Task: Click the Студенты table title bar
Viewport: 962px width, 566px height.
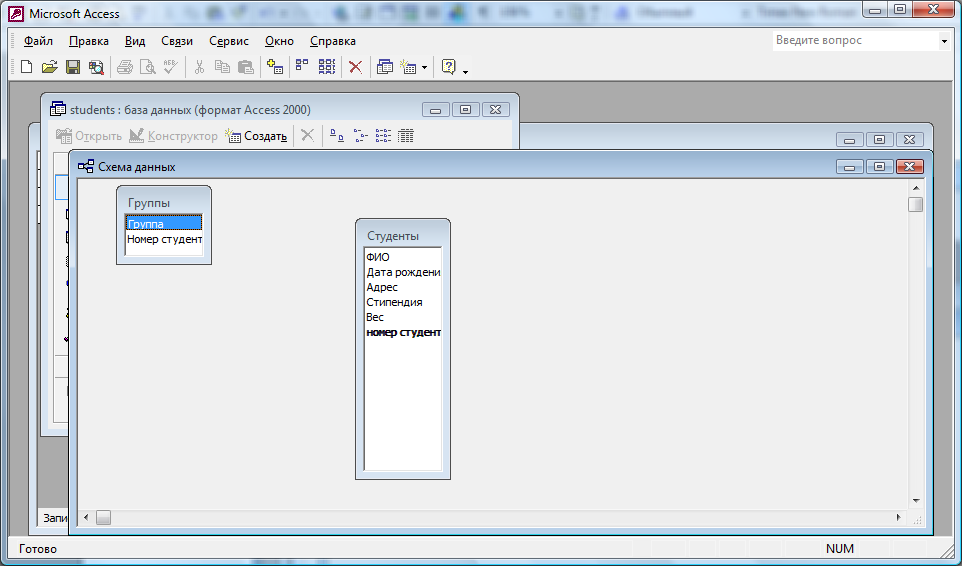Action: (403, 235)
